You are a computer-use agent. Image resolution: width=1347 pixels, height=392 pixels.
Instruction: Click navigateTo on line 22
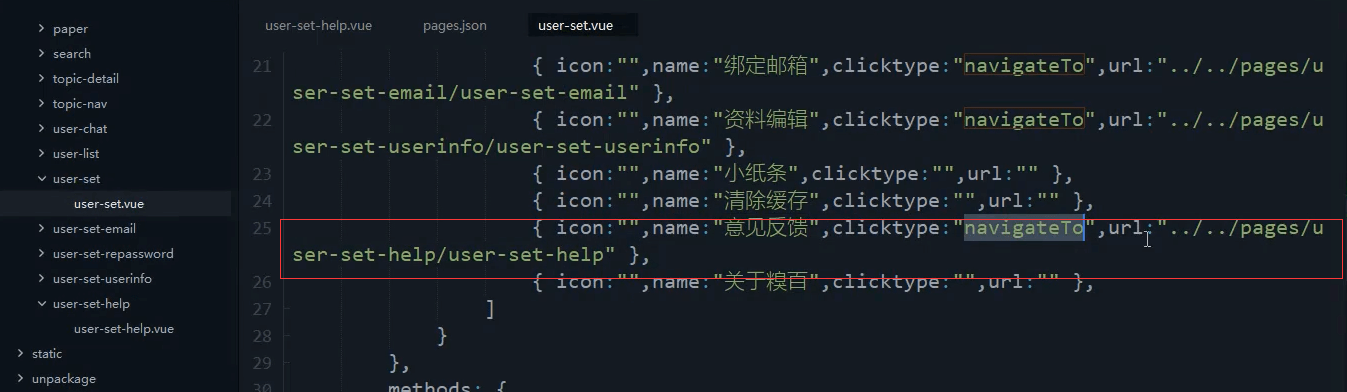(1024, 121)
